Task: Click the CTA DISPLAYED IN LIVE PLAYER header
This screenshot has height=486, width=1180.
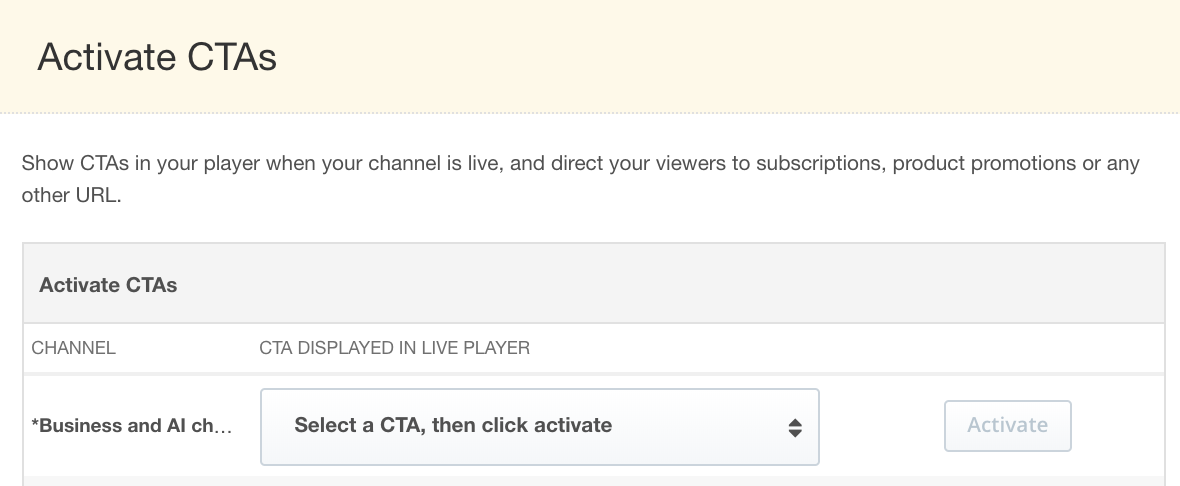Action: click(x=394, y=348)
